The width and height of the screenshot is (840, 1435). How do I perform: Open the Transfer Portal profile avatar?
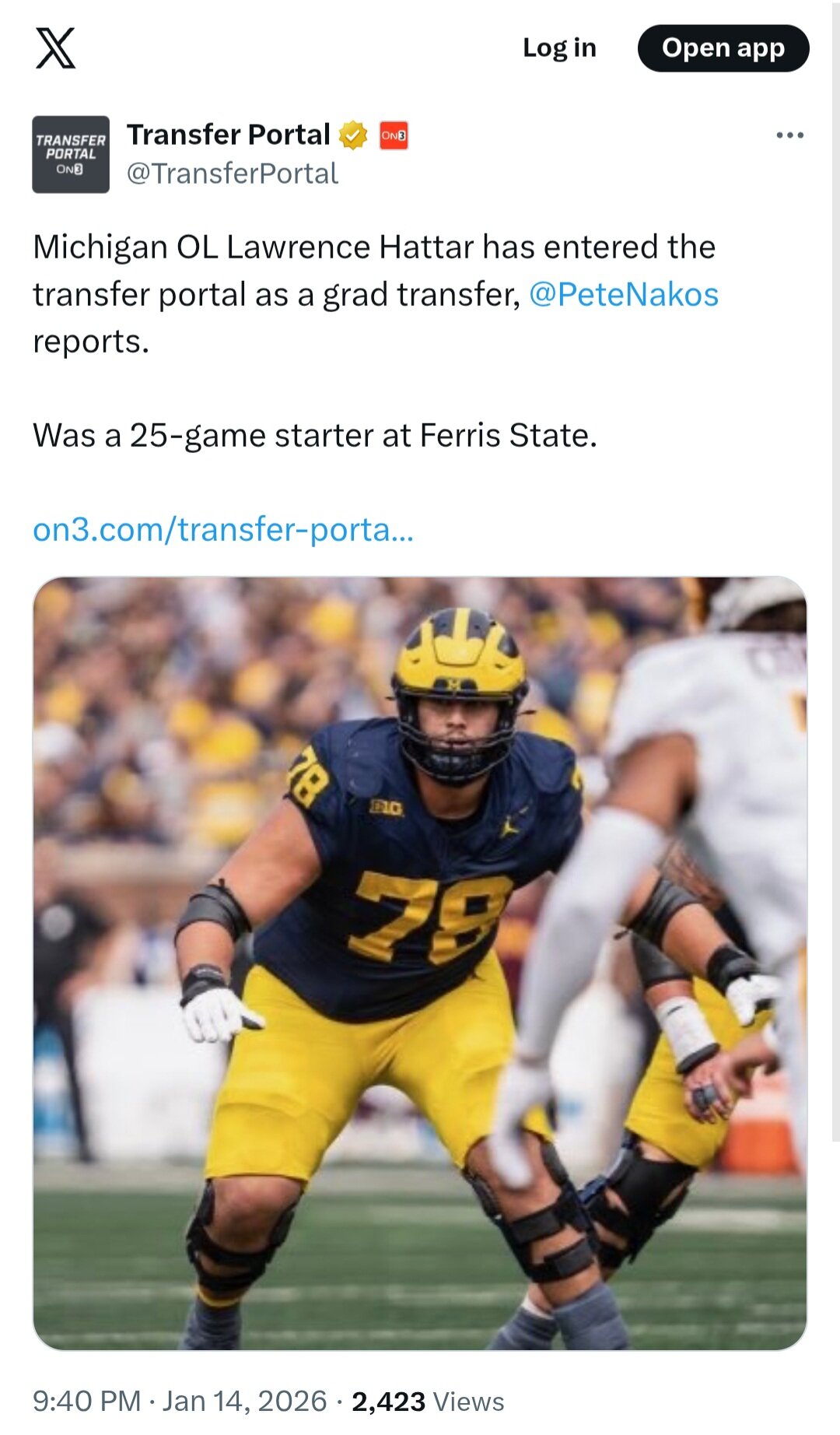pyautogui.click(x=71, y=154)
